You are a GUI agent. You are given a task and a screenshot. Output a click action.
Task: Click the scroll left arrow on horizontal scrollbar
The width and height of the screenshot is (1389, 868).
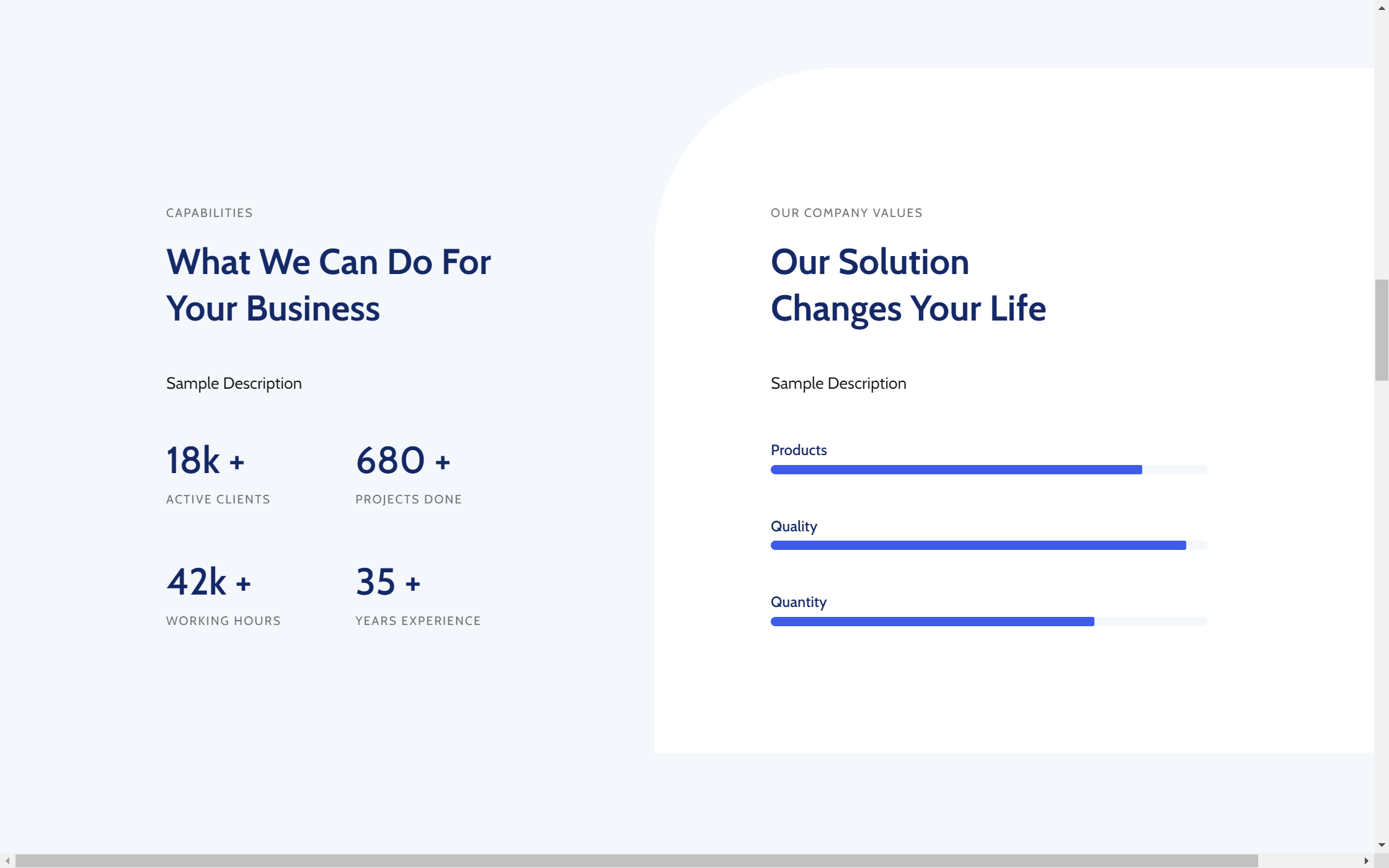7,861
